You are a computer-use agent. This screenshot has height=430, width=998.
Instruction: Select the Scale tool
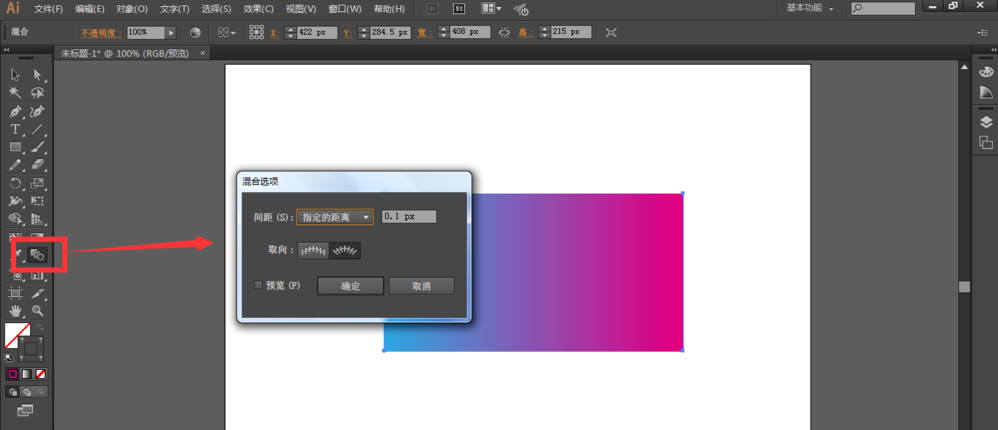click(37, 184)
